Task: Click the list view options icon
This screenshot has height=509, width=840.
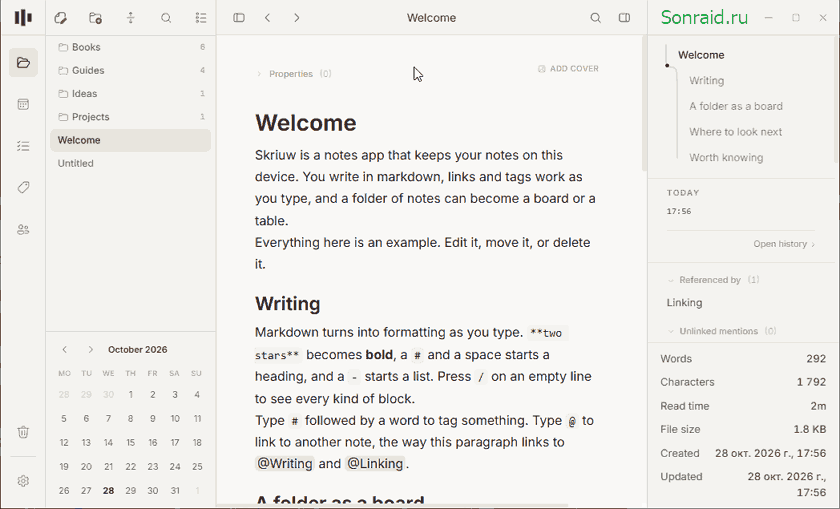Action: (x=201, y=18)
